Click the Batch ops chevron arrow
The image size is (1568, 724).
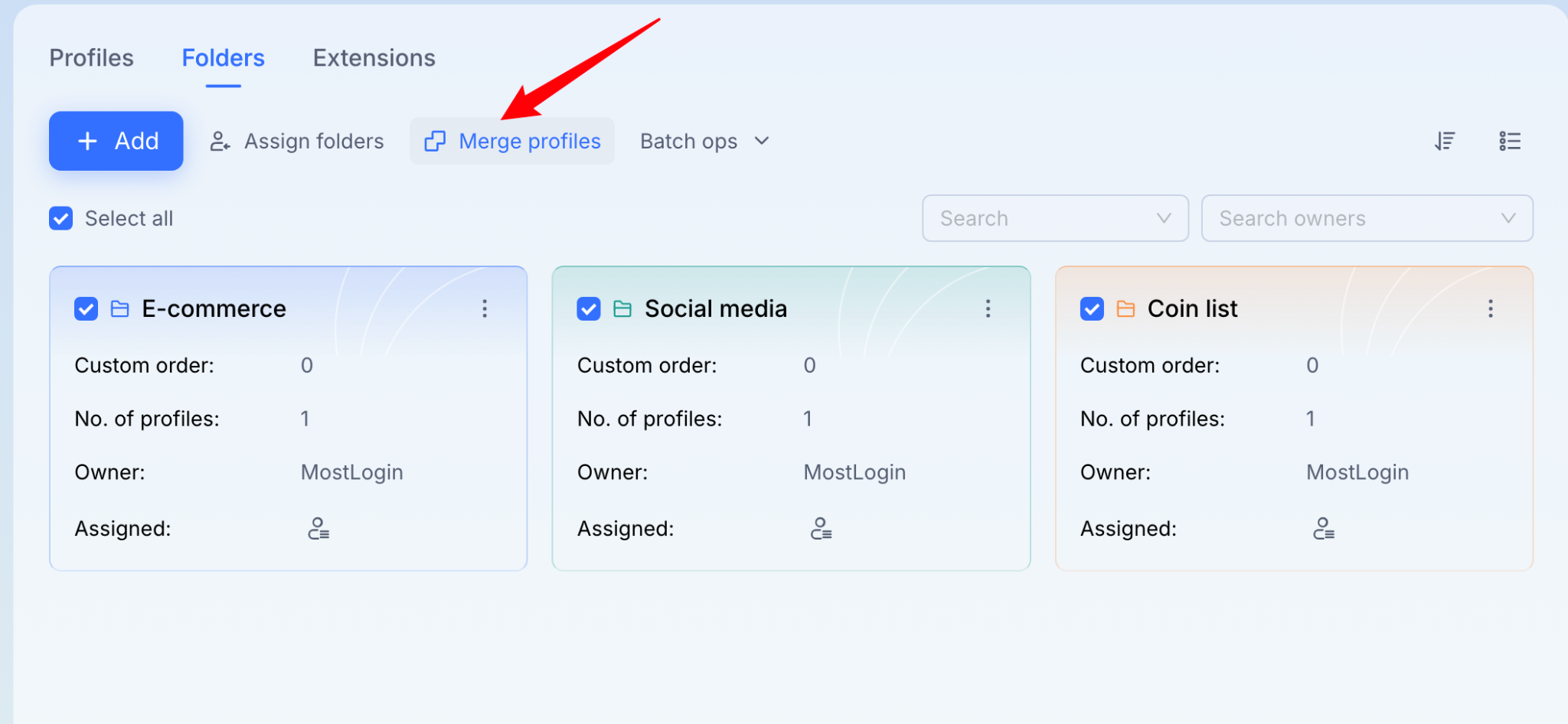[x=761, y=141]
